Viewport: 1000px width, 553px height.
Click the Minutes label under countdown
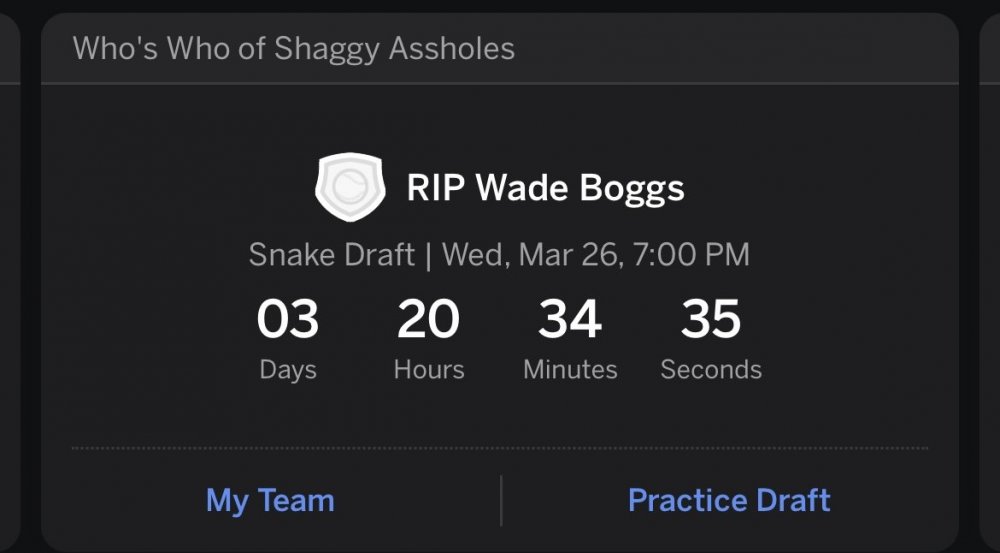tap(570, 370)
